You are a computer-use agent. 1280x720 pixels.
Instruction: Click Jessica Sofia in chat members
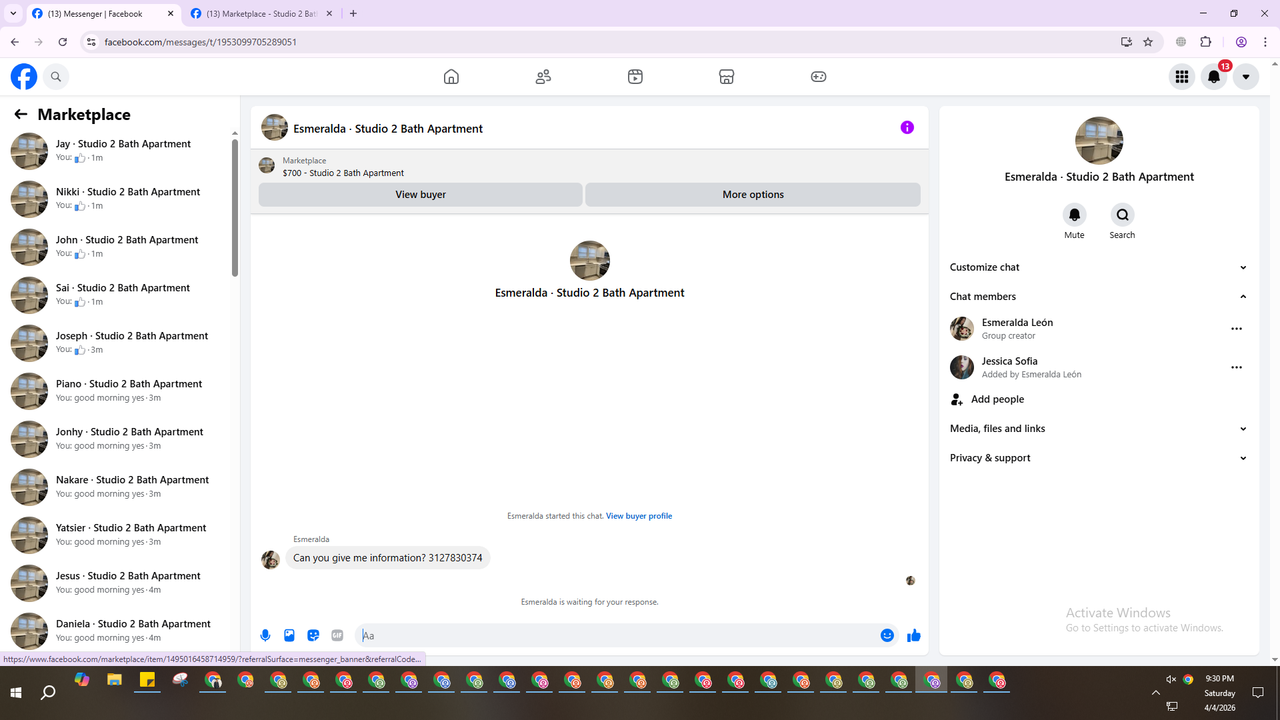(1009, 361)
